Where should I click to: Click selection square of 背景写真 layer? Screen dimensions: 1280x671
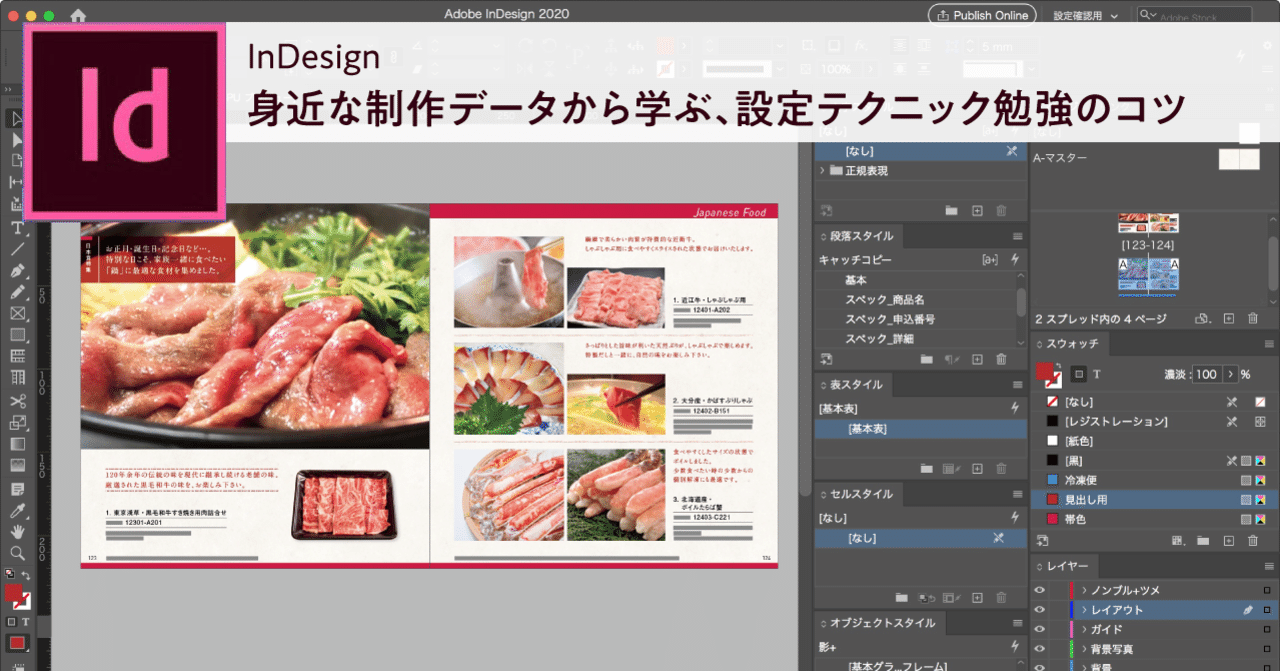pos(1267,650)
